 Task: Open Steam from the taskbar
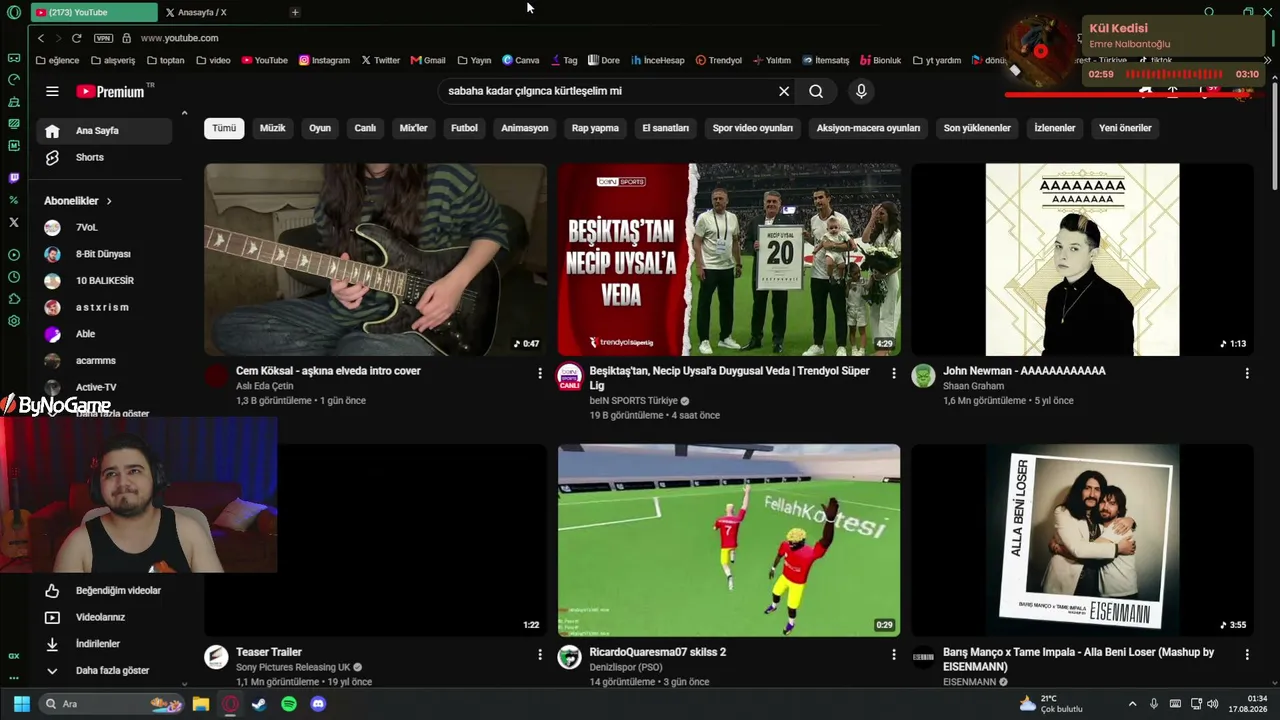click(x=259, y=704)
